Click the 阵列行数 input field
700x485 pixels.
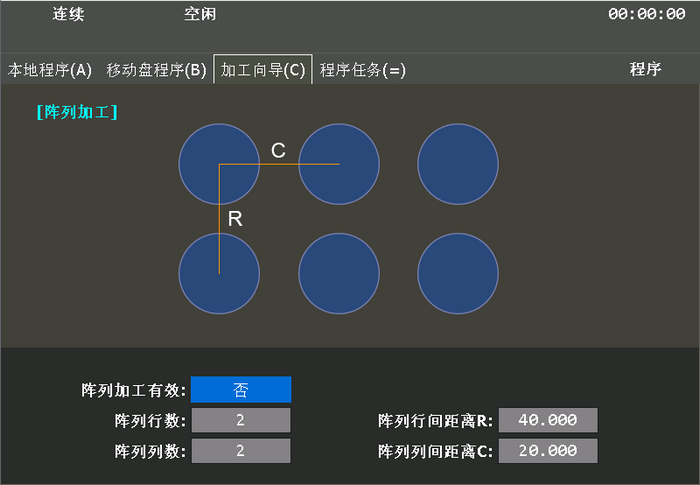(241, 420)
